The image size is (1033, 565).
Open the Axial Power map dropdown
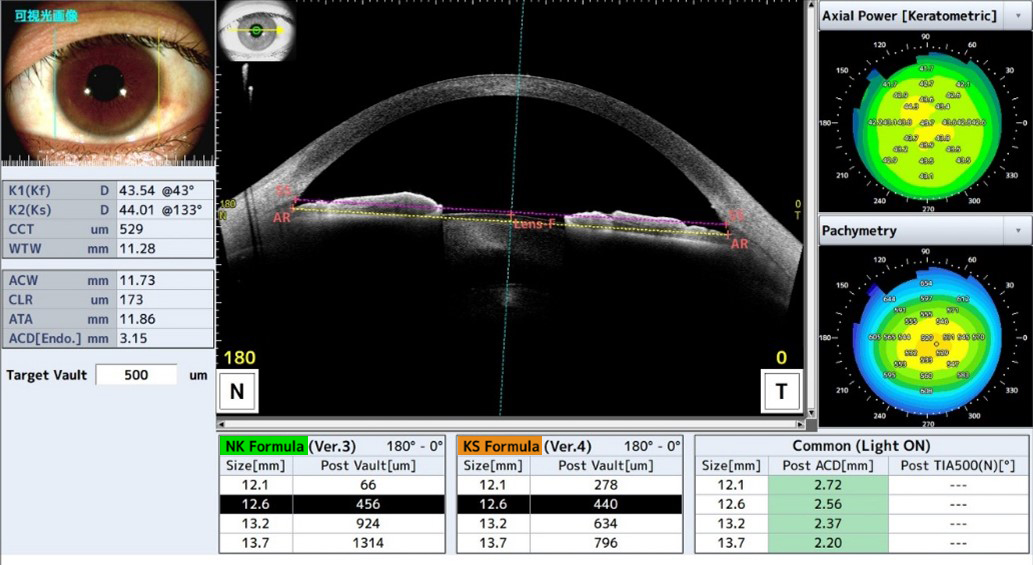(1019, 16)
